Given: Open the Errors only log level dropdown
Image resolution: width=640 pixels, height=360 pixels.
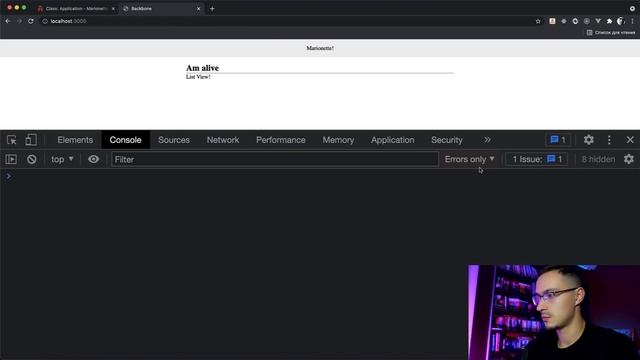Looking at the screenshot, I should coord(469,159).
